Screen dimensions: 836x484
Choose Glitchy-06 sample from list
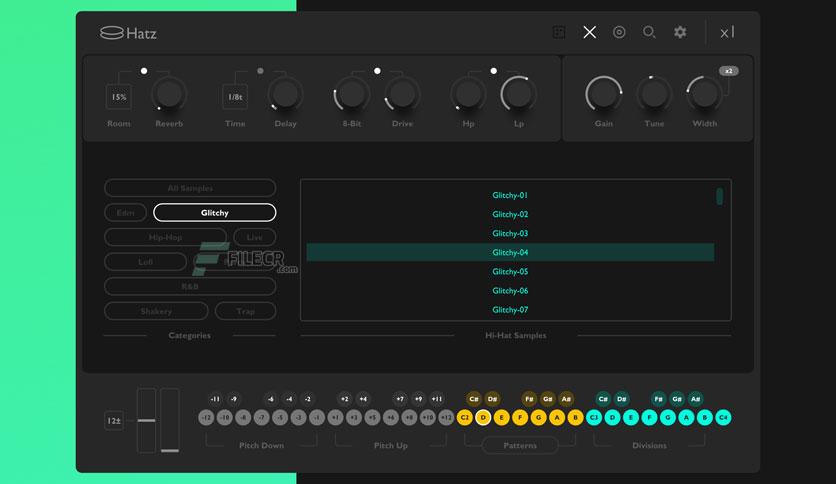[510, 291]
